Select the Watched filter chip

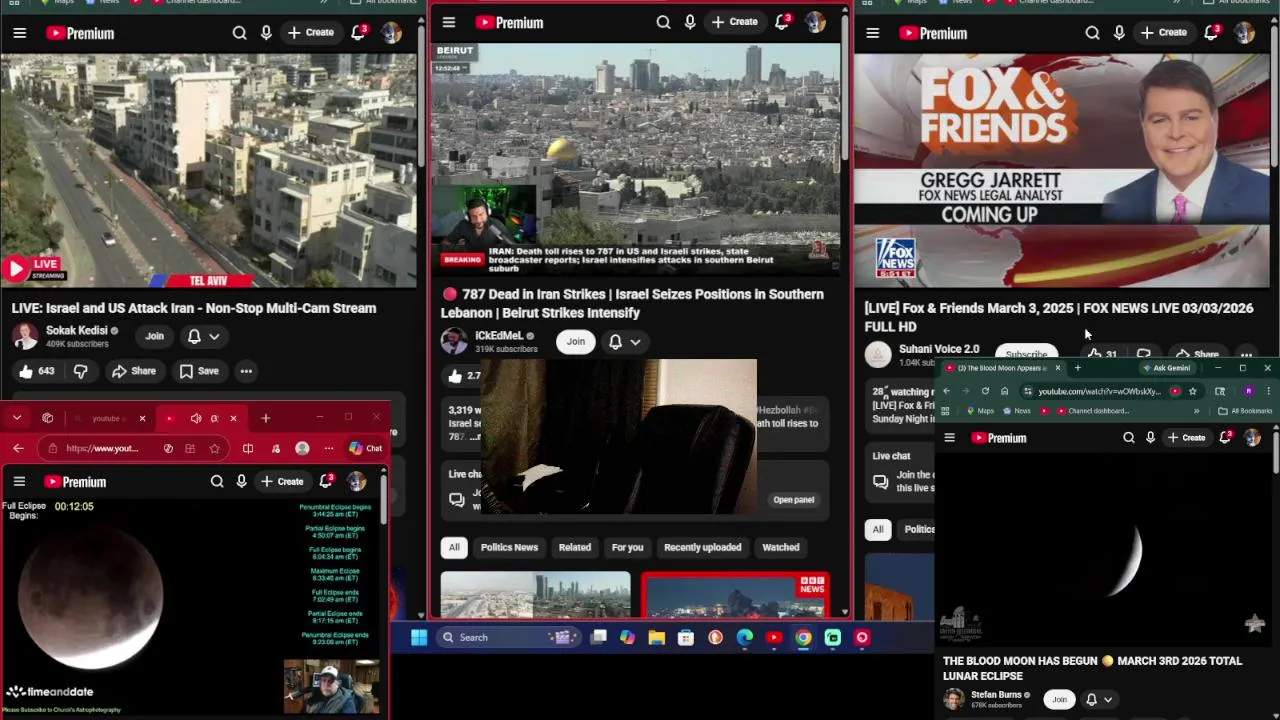[781, 547]
